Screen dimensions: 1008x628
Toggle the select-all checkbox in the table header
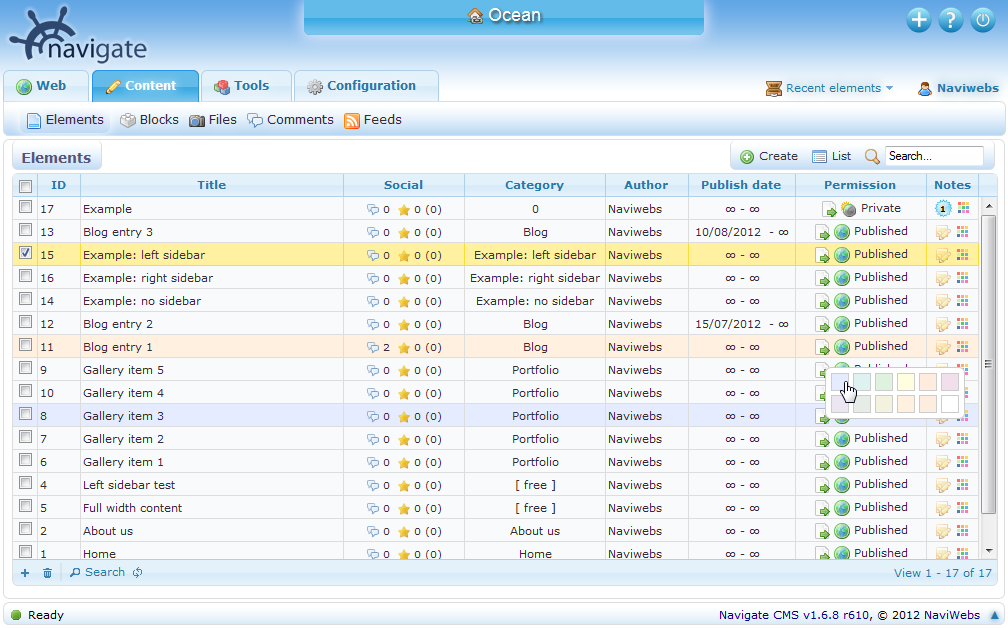click(25, 185)
